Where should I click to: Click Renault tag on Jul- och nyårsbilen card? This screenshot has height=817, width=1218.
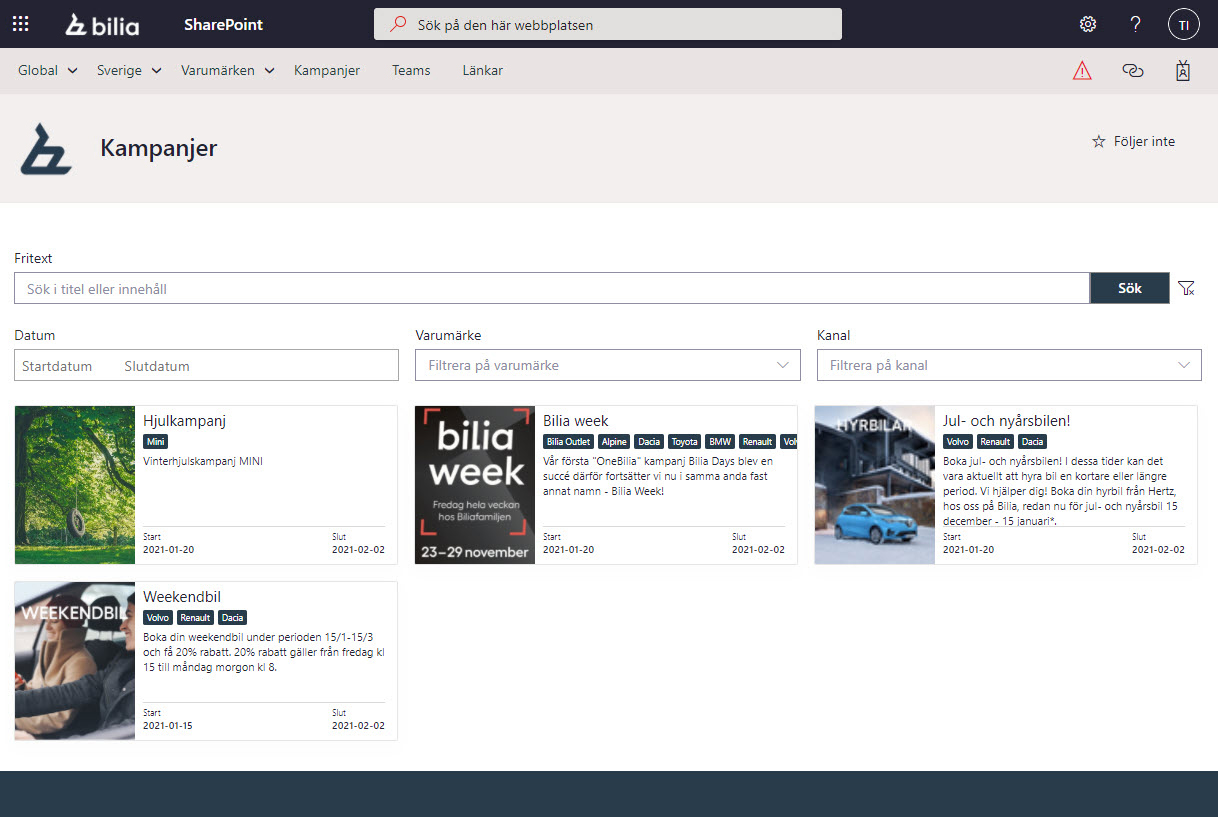tap(995, 442)
